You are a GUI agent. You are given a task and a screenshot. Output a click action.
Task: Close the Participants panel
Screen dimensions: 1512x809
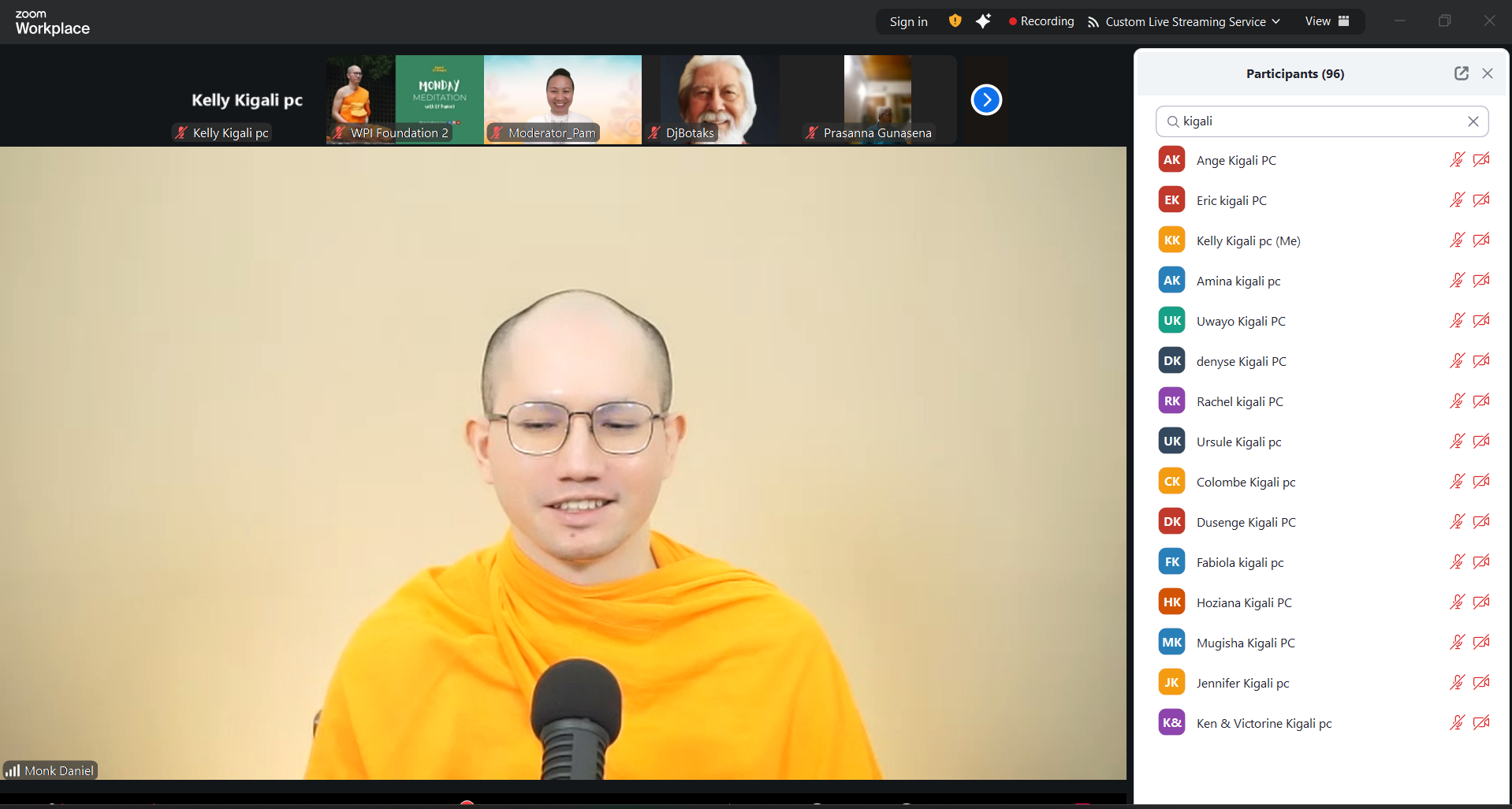(1488, 73)
